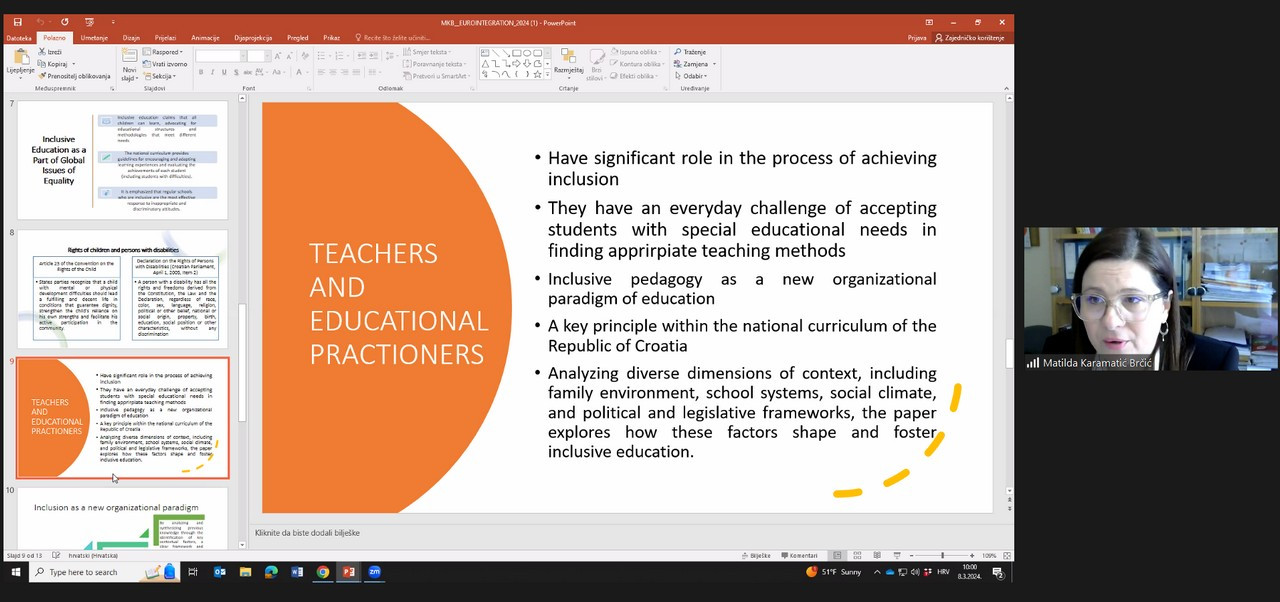
Task: Switch to the Umetanje tab
Action: tap(94, 38)
